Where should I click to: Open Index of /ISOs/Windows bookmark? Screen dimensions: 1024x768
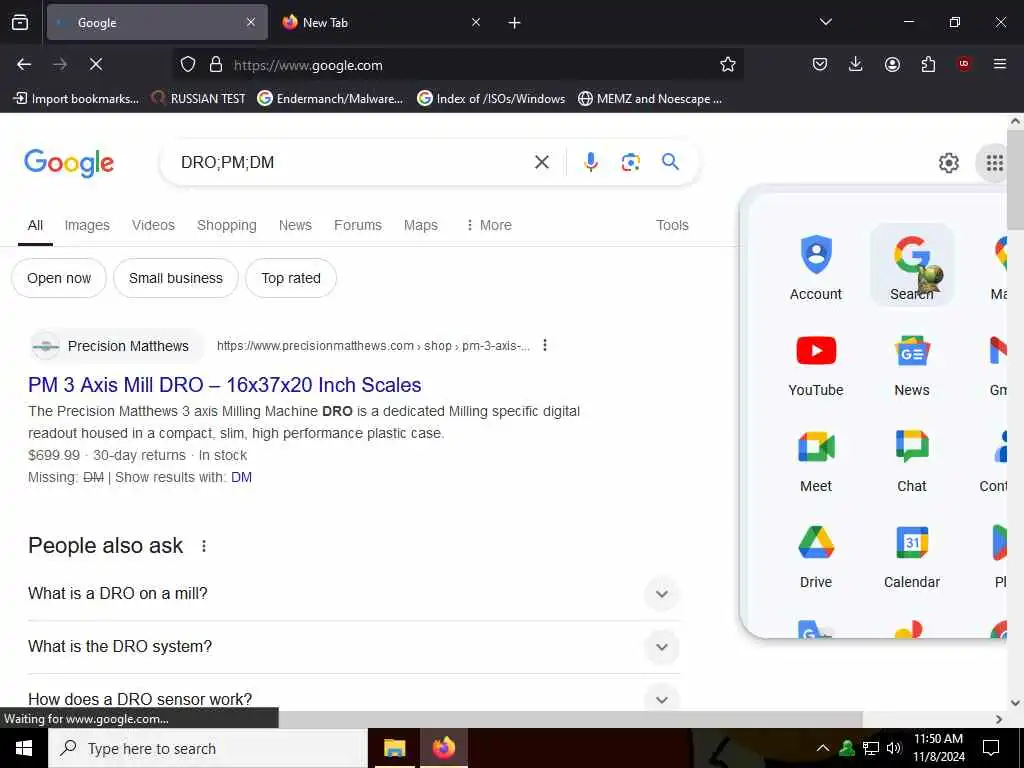coord(491,99)
